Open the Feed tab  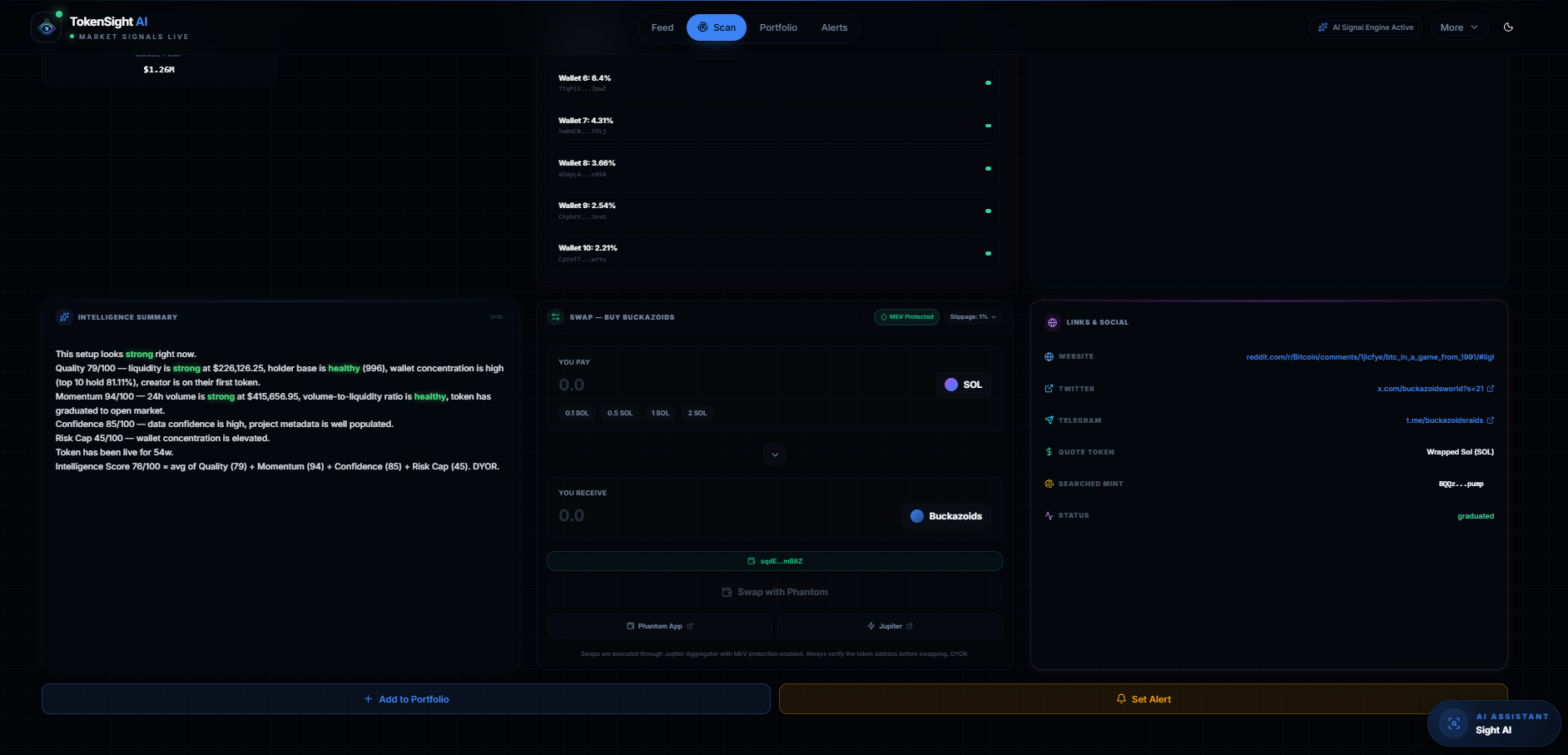pyautogui.click(x=662, y=27)
